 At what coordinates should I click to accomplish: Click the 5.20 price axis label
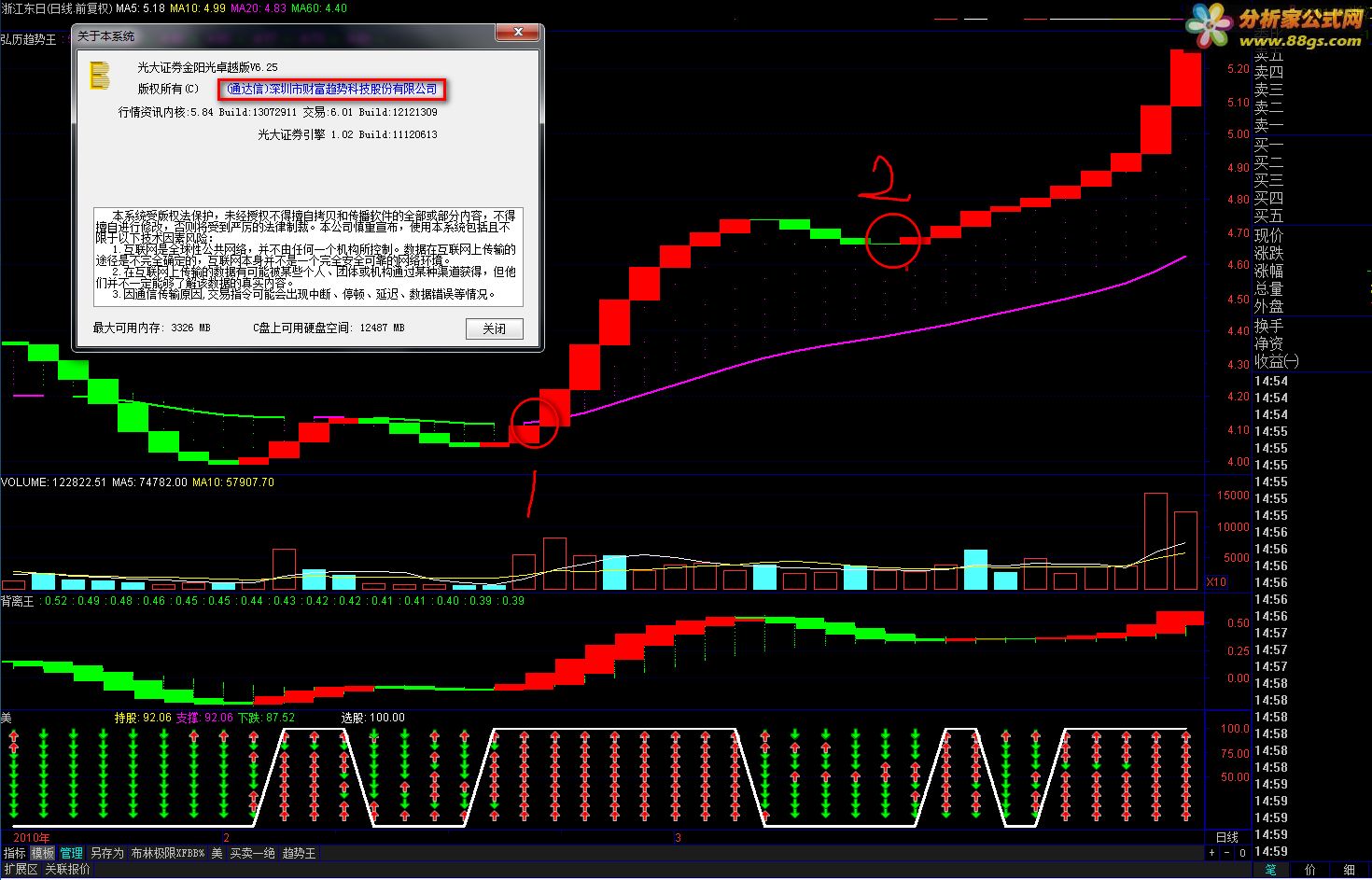coord(1238,69)
